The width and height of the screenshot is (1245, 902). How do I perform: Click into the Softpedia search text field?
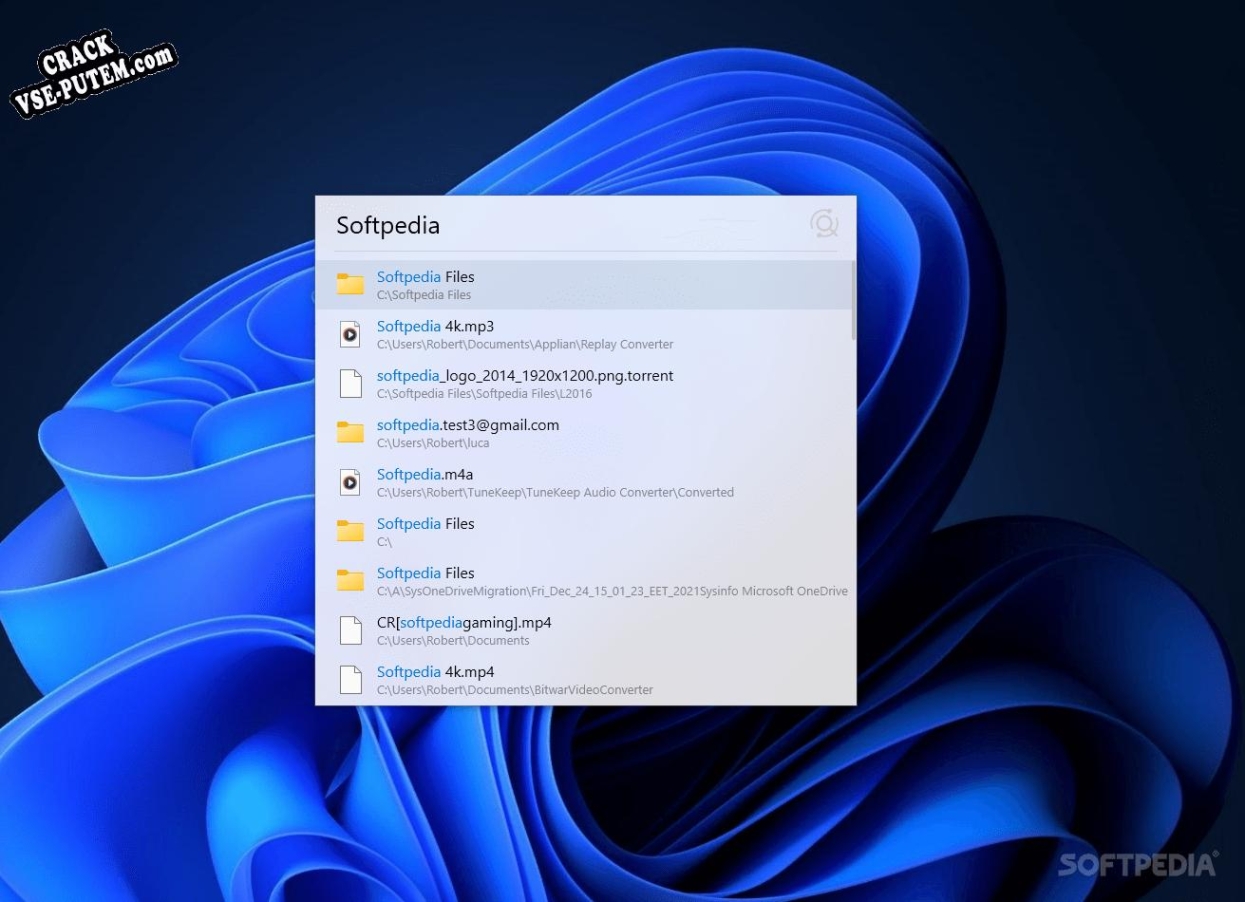coord(560,225)
